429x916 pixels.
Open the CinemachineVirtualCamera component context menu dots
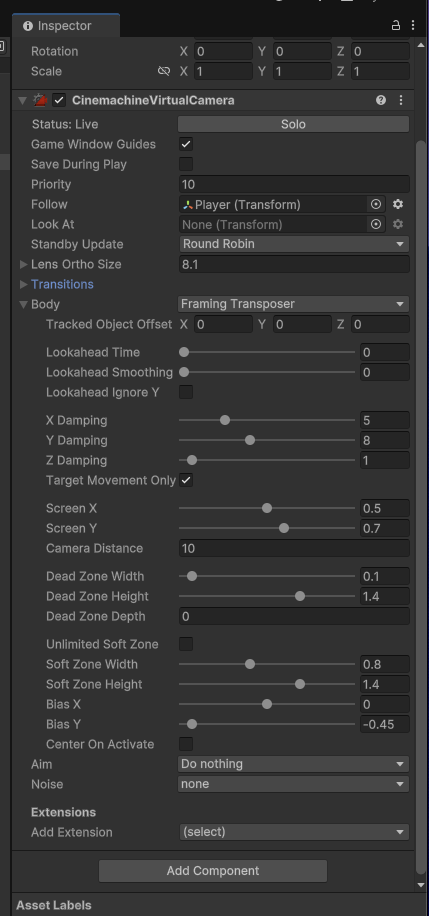(x=401, y=100)
